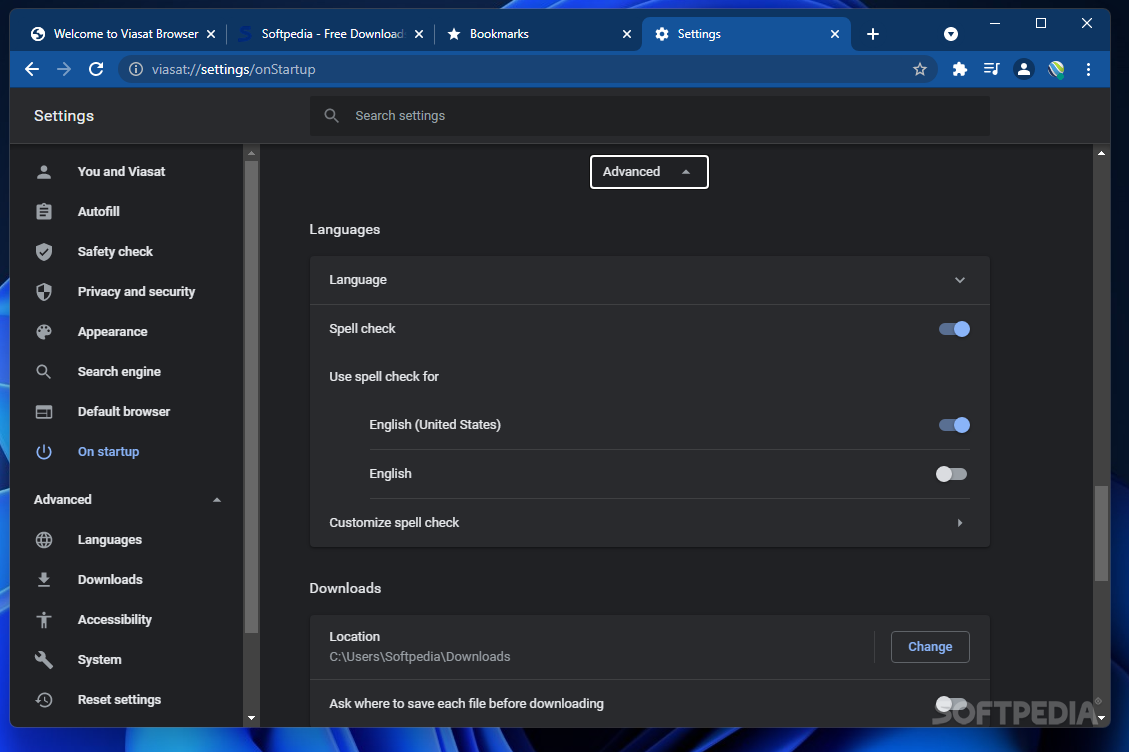Image resolution: width=1129 pixels, height=752 pixels.
Task: Click the Viasat shield icon in the toolbar
Action: (1056, 69)
